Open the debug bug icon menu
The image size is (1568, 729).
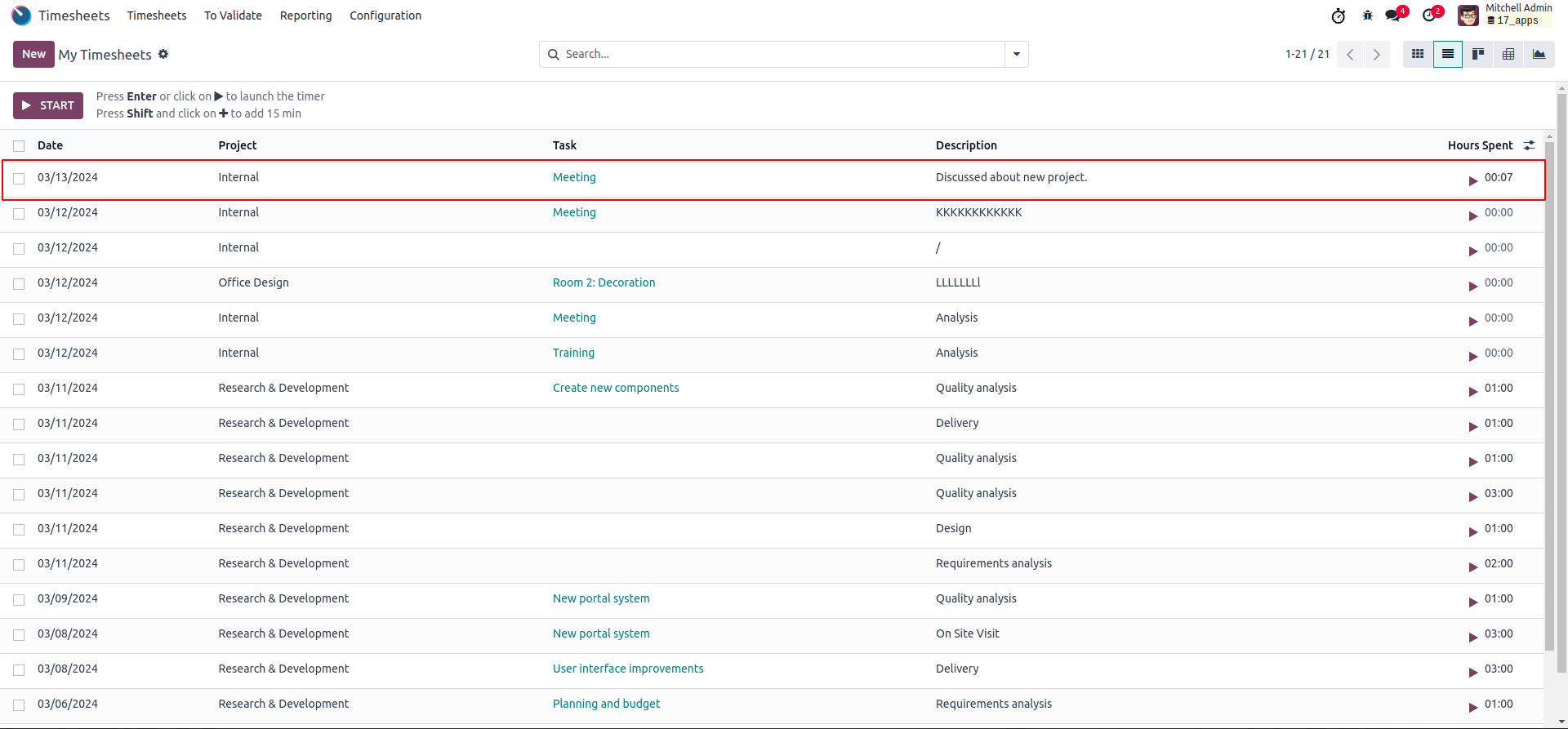(x=1368, y=16)
